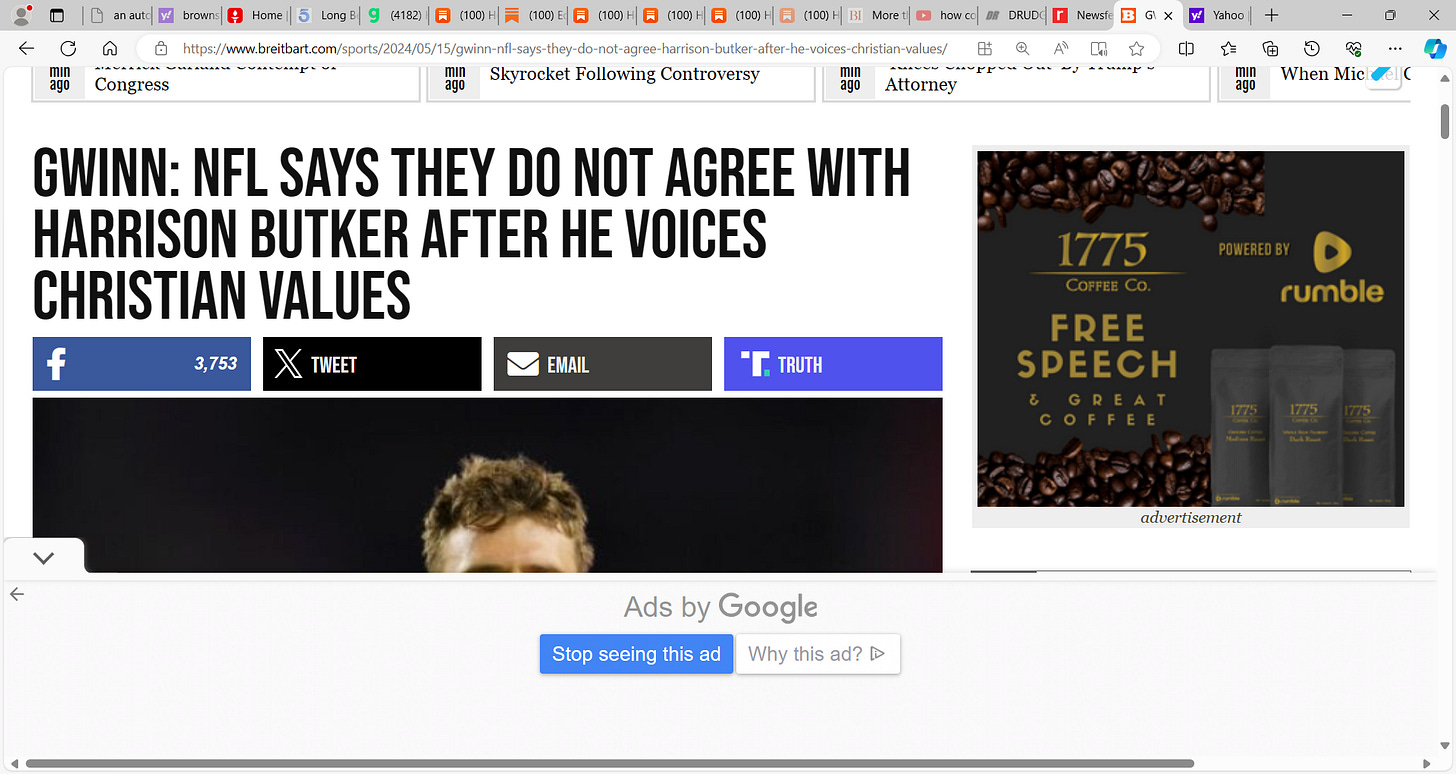Open the zoom magnifier in address bar
Image resolution: width=1456 pixels, height=774 pixels.
pyautogui.click(x=1022, y=48)
